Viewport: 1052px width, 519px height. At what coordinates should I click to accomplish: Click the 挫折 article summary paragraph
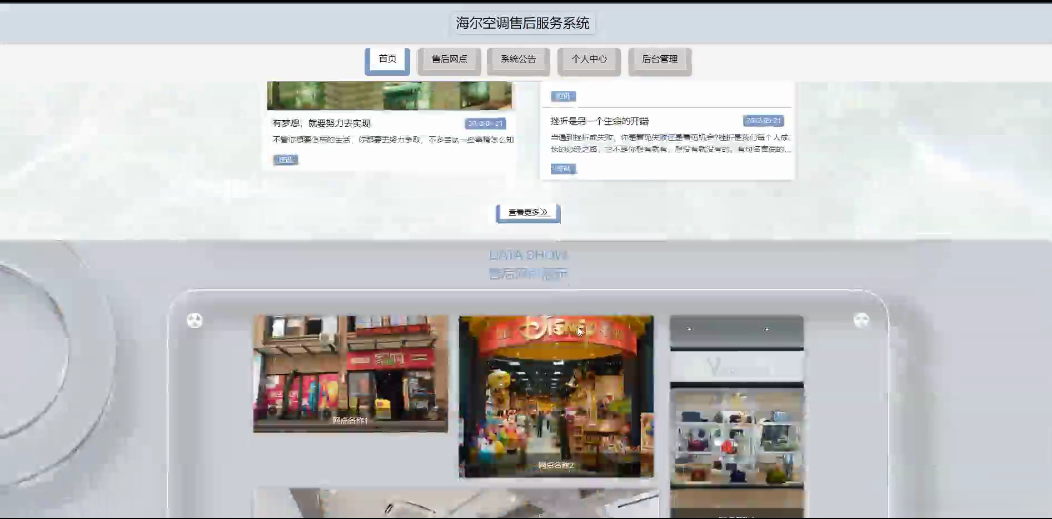point(671,143)
